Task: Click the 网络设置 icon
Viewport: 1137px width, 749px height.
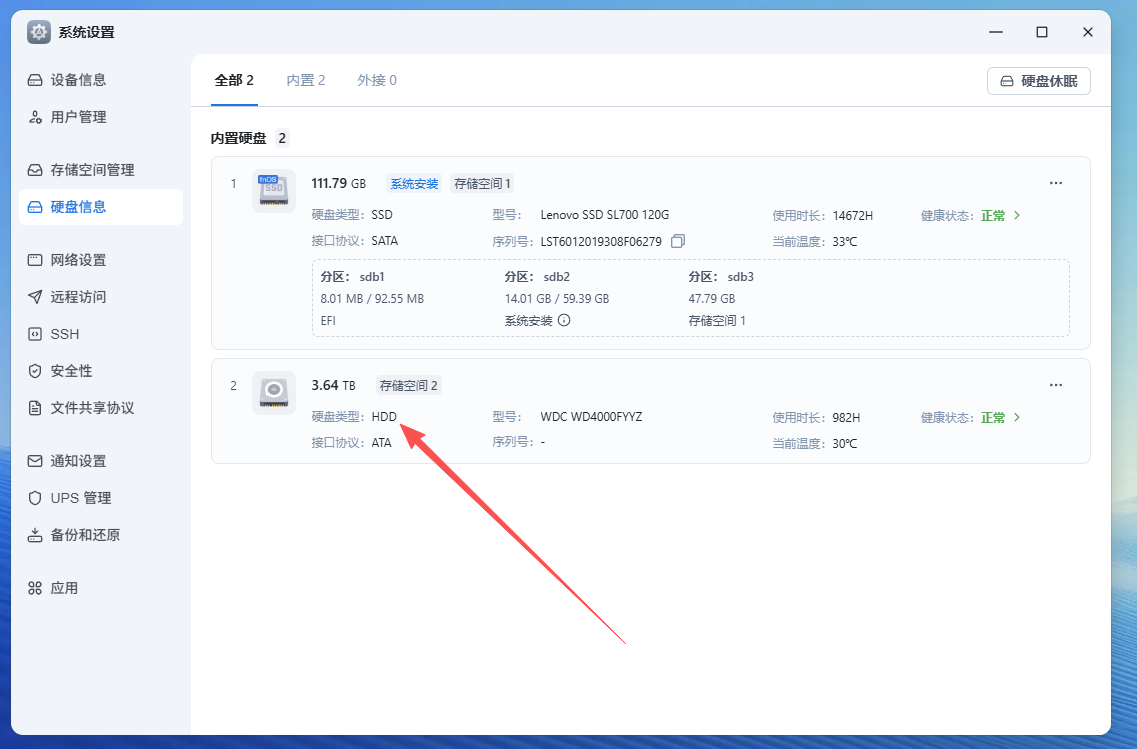Action: coord(35,260)
